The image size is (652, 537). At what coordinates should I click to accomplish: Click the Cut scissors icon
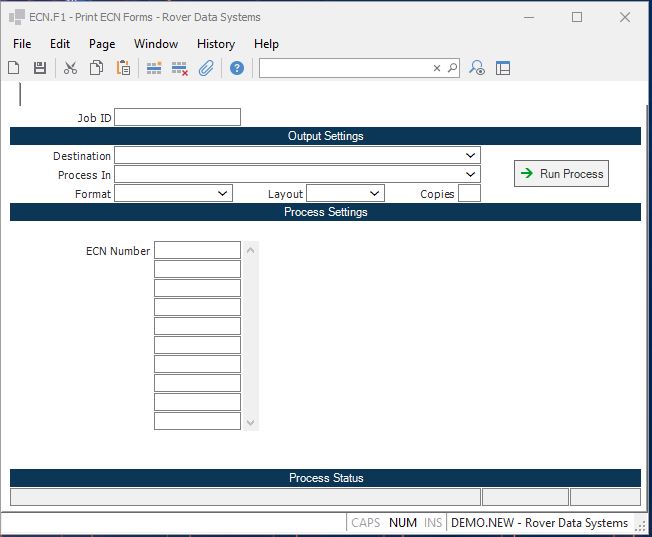click(x=70, y=68)
